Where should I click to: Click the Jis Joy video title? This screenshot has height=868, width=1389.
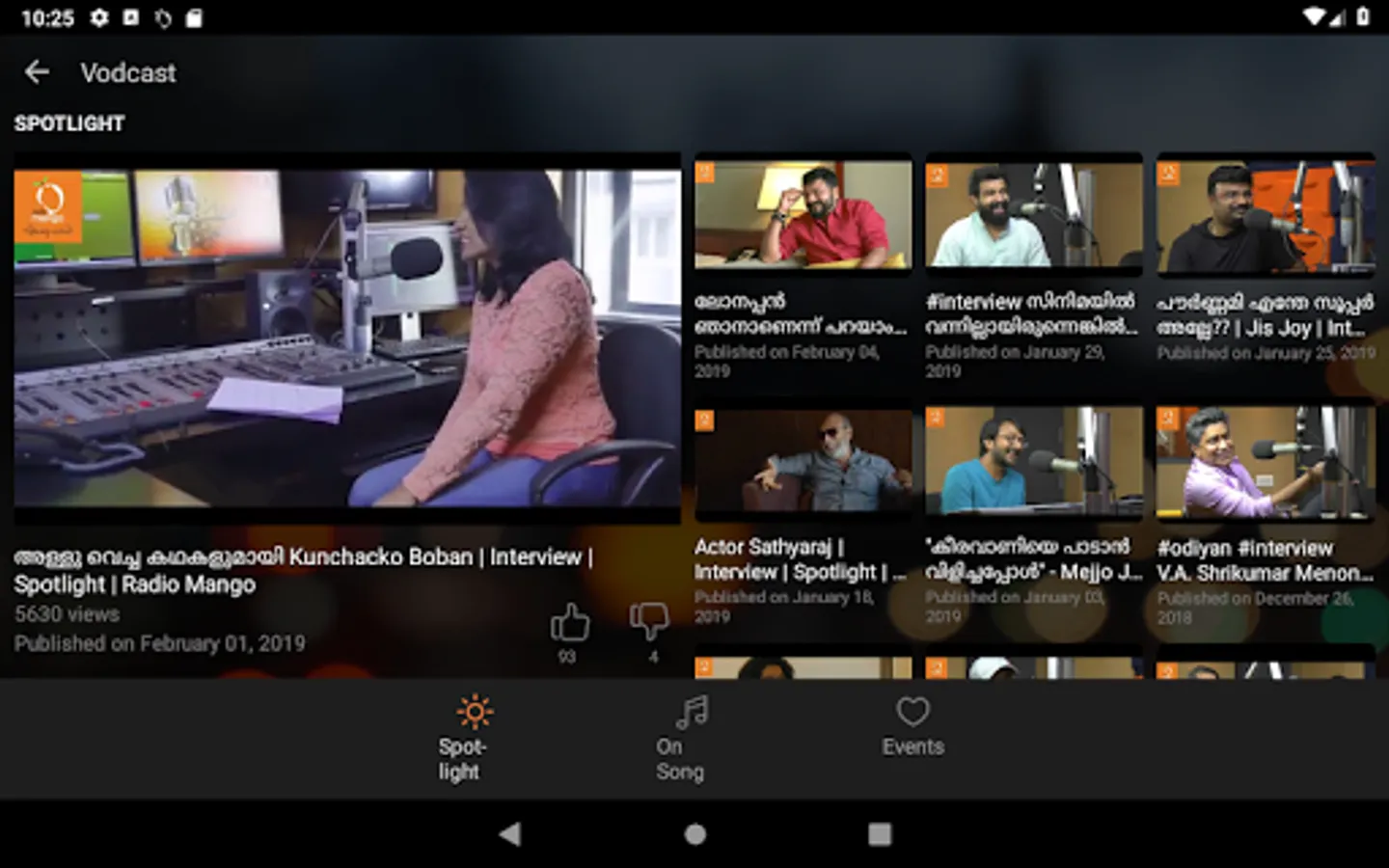[x=1265, y=314]
